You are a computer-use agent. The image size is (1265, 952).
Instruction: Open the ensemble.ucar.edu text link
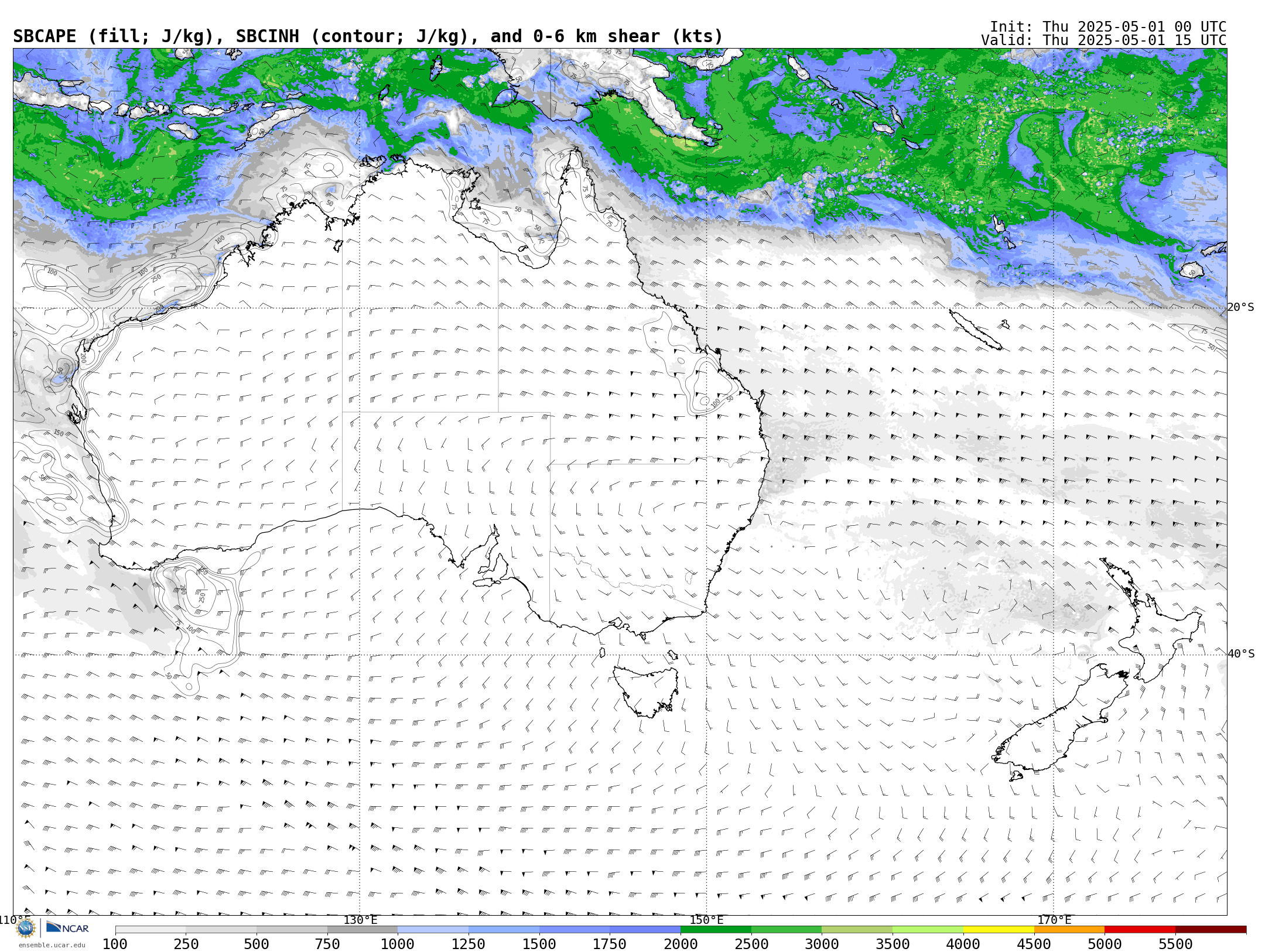[52, 945]
